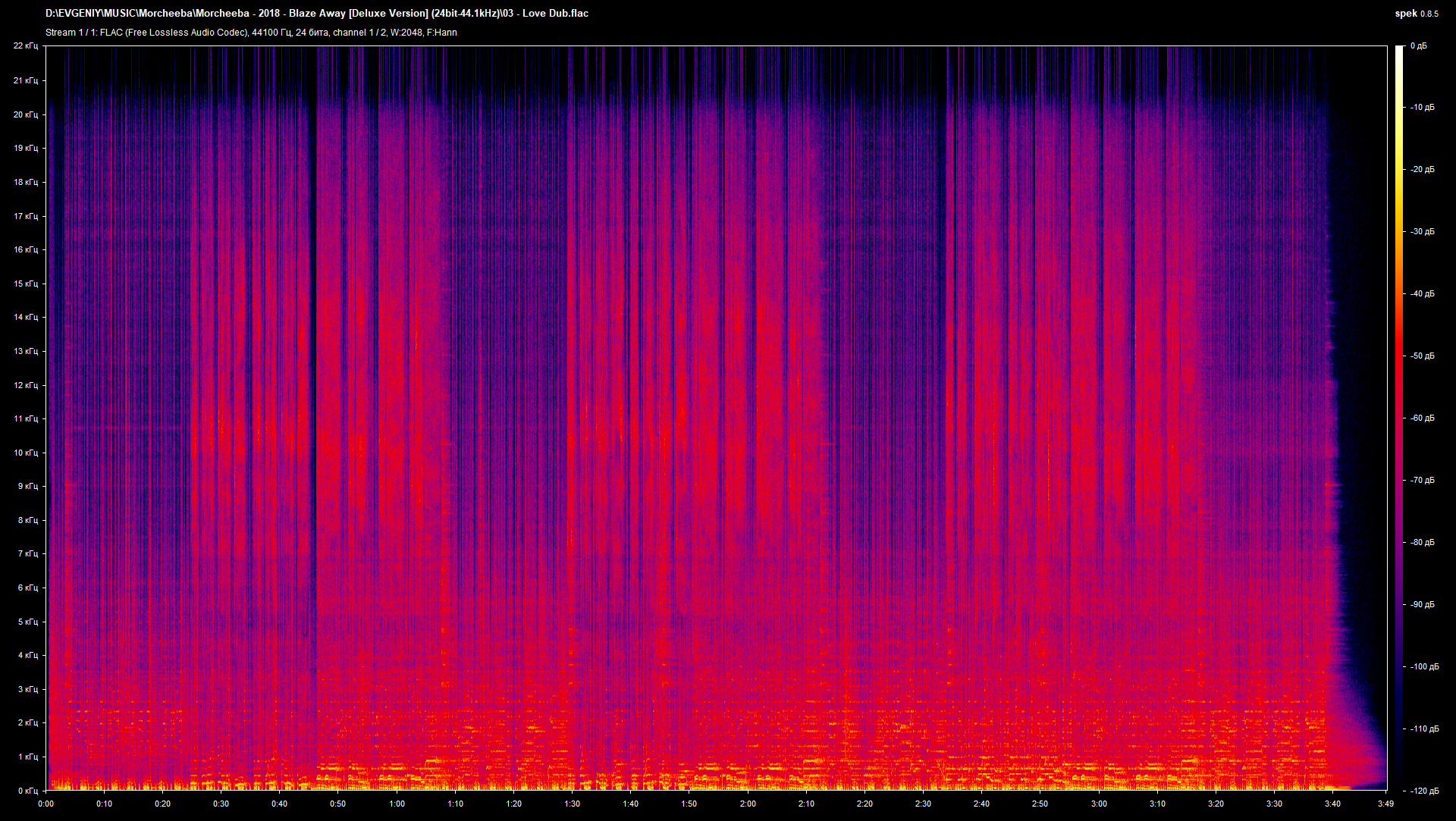Image resolution: width=1456 pixels, height=821 pixels.
Task: Click the '0 дБ' level label
Action: pos(1419,46)
